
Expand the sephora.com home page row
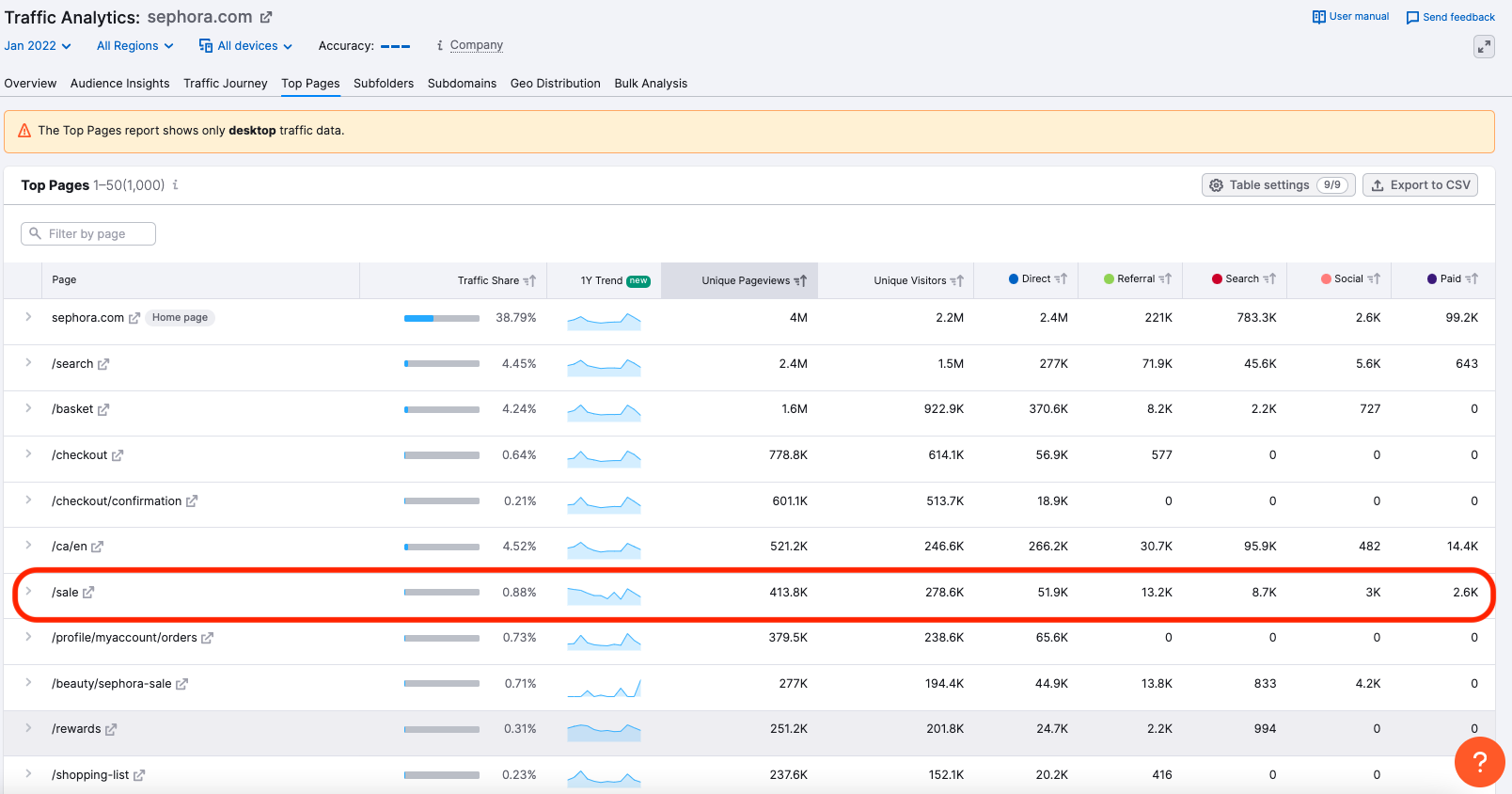point(28,317)
